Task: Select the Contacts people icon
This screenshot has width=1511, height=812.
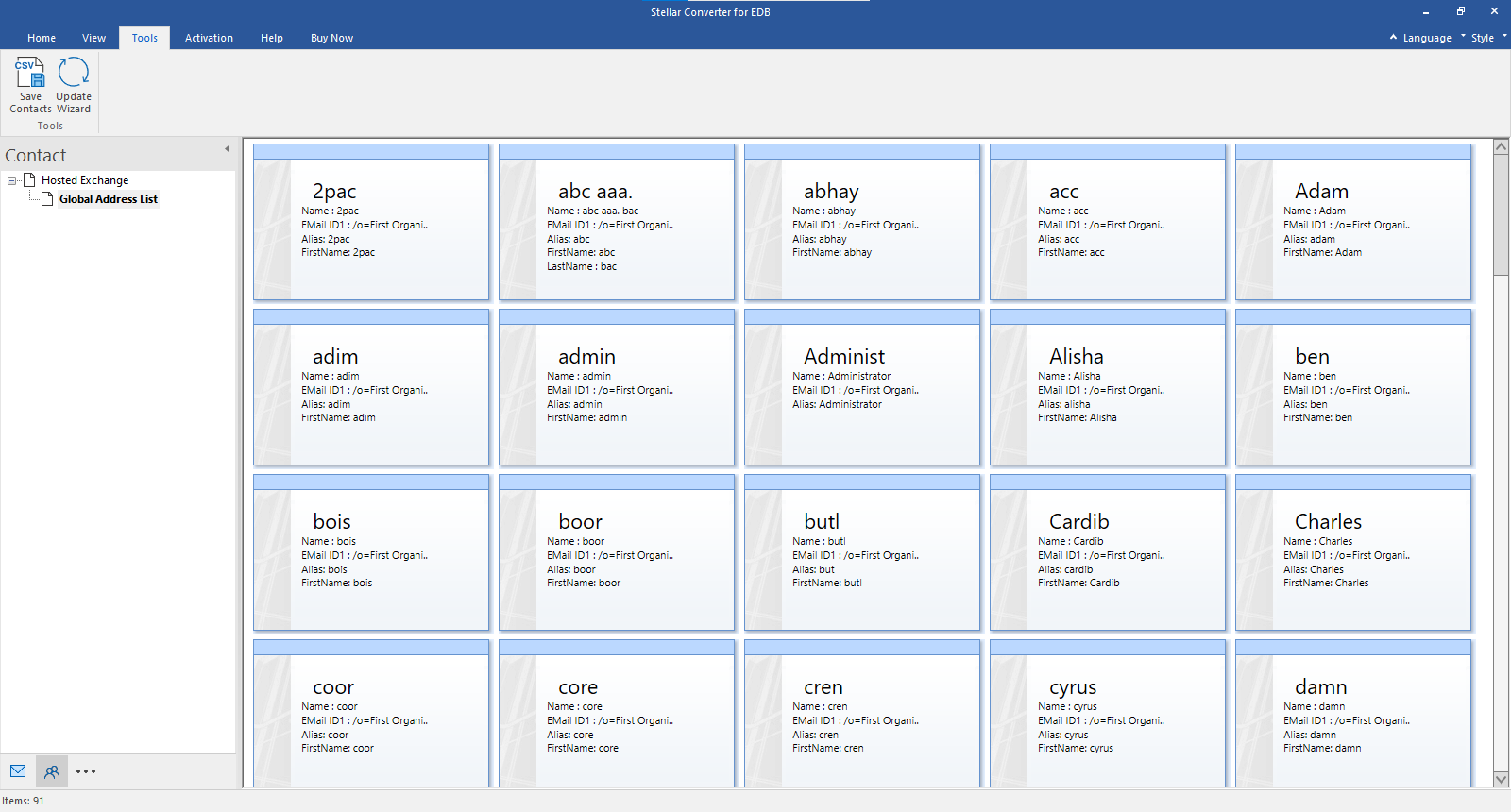Action: (x=52, y=771)
